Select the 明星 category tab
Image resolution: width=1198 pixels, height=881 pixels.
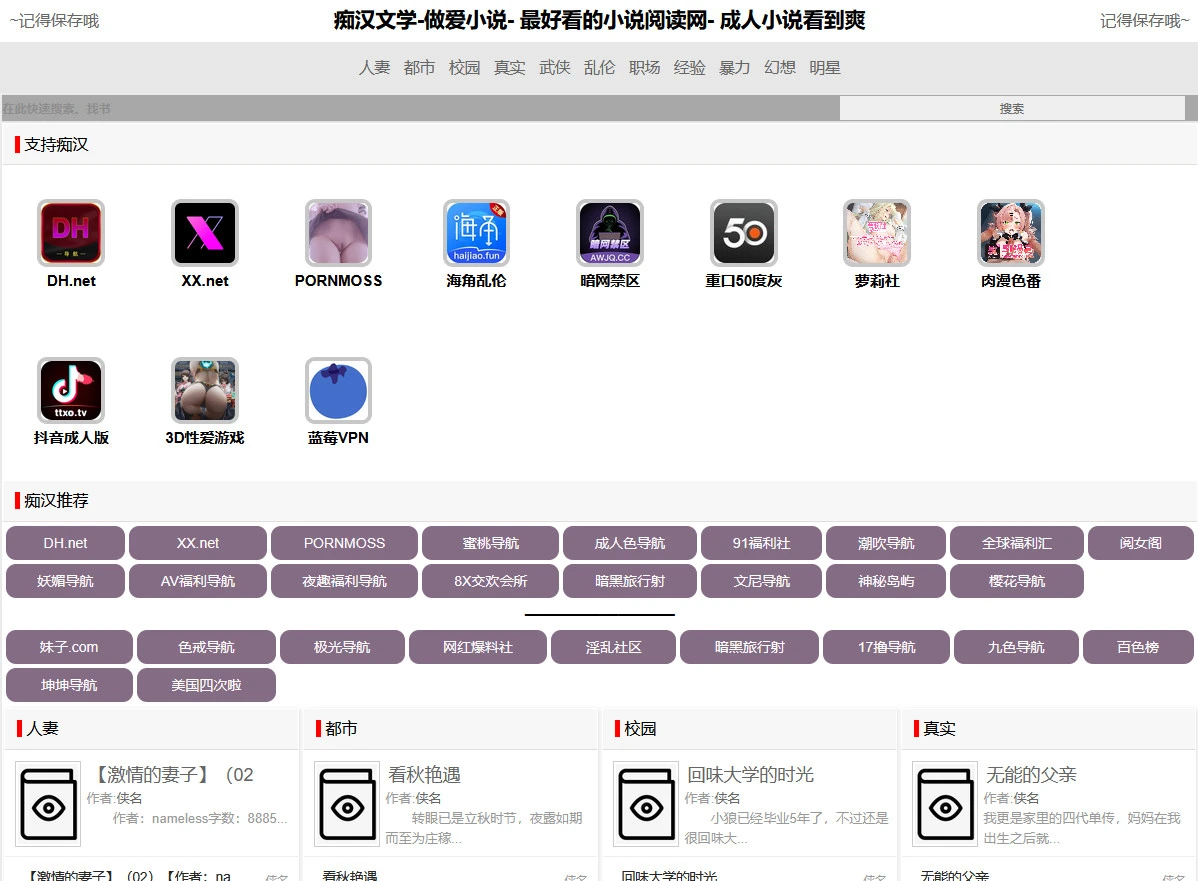(x=824, y=67)
